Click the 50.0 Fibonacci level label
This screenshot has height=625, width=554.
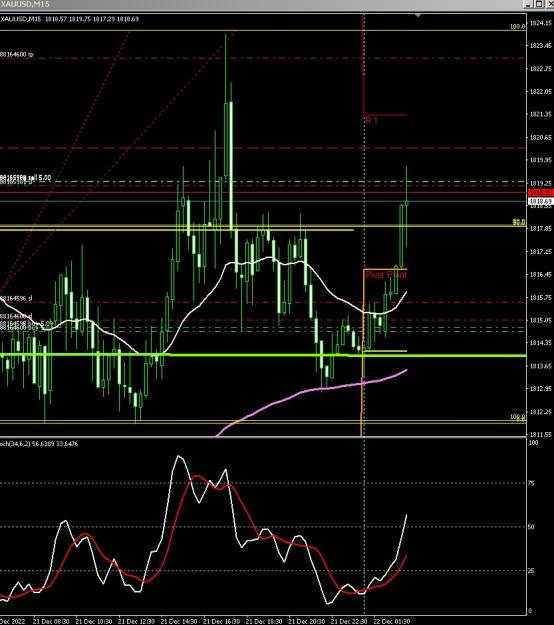tap(519, 222)
